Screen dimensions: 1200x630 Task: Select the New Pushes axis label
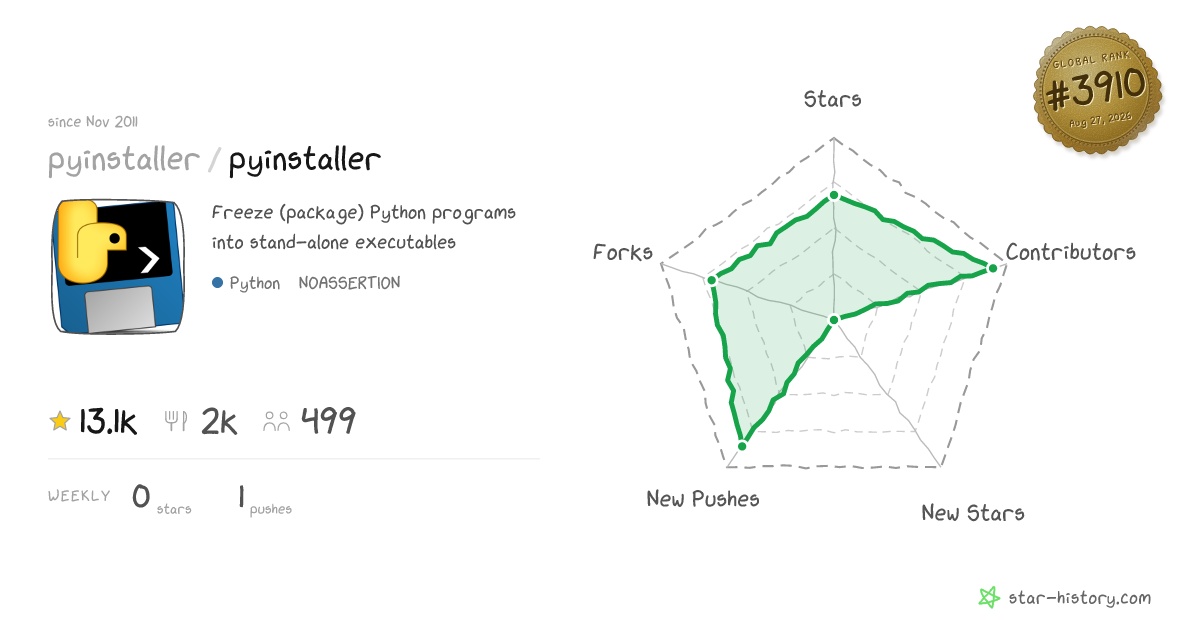point(703,498)
